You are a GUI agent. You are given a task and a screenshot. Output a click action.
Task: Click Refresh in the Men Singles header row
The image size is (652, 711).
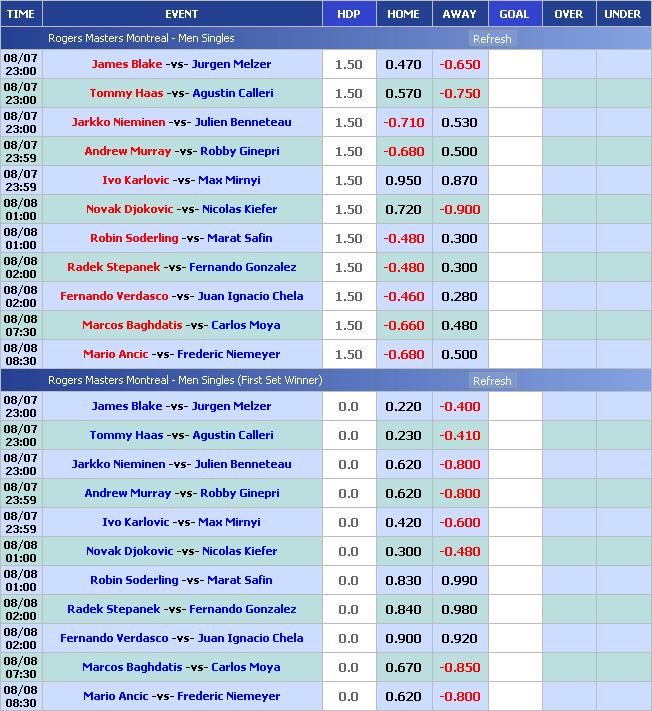(491, 39)
